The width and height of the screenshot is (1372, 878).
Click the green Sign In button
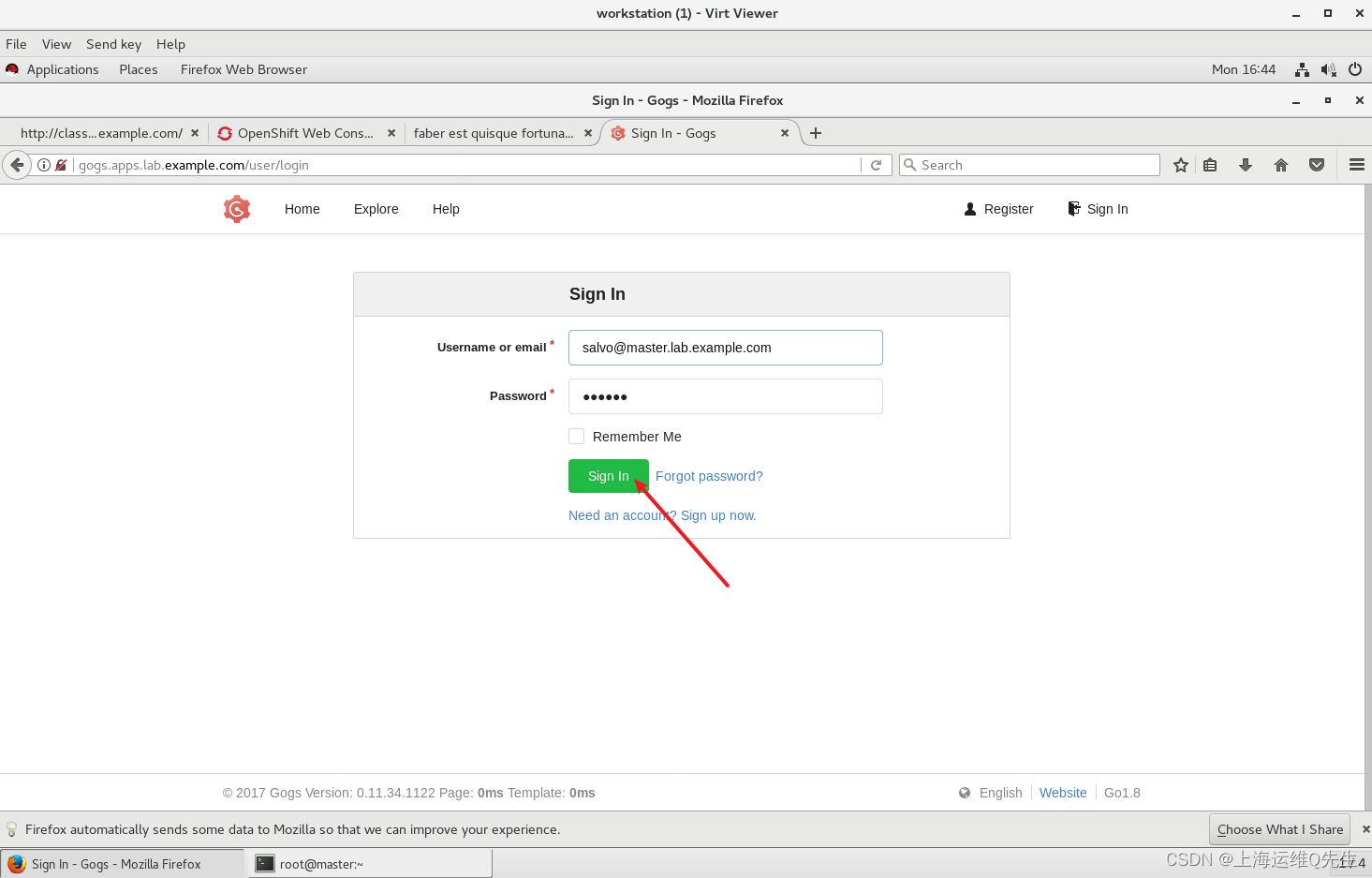pos(609,476)
